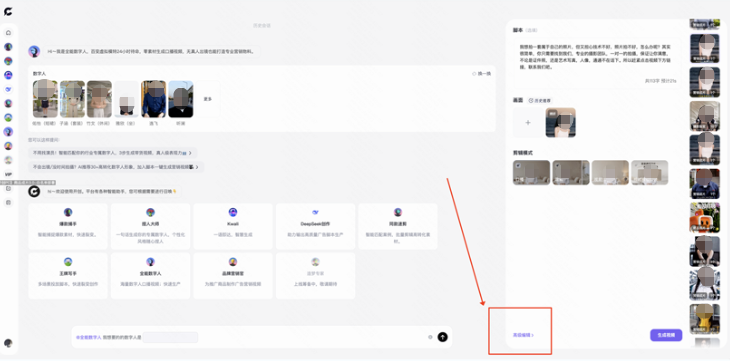Go to Home in the left sidebar
The image size is (730, 361).
coord(8,33)
